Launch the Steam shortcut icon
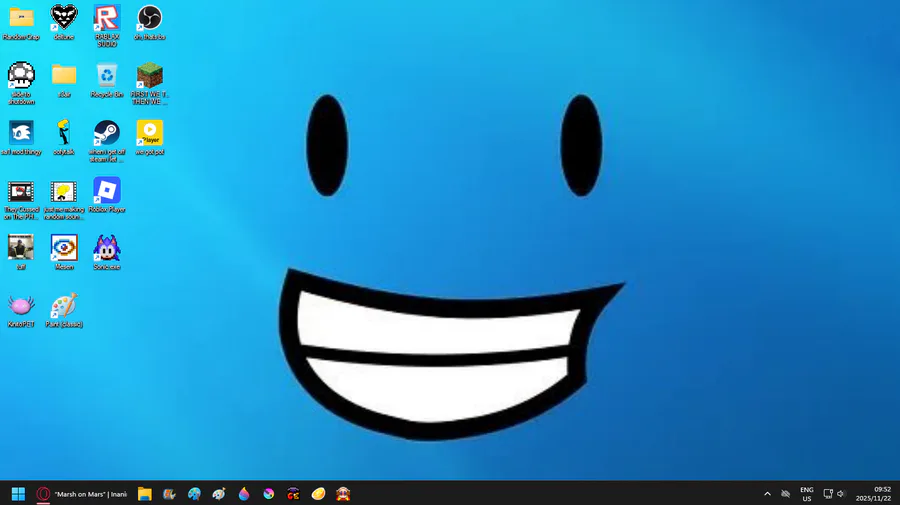Screen dimensions: 900x505 (107, 133)
